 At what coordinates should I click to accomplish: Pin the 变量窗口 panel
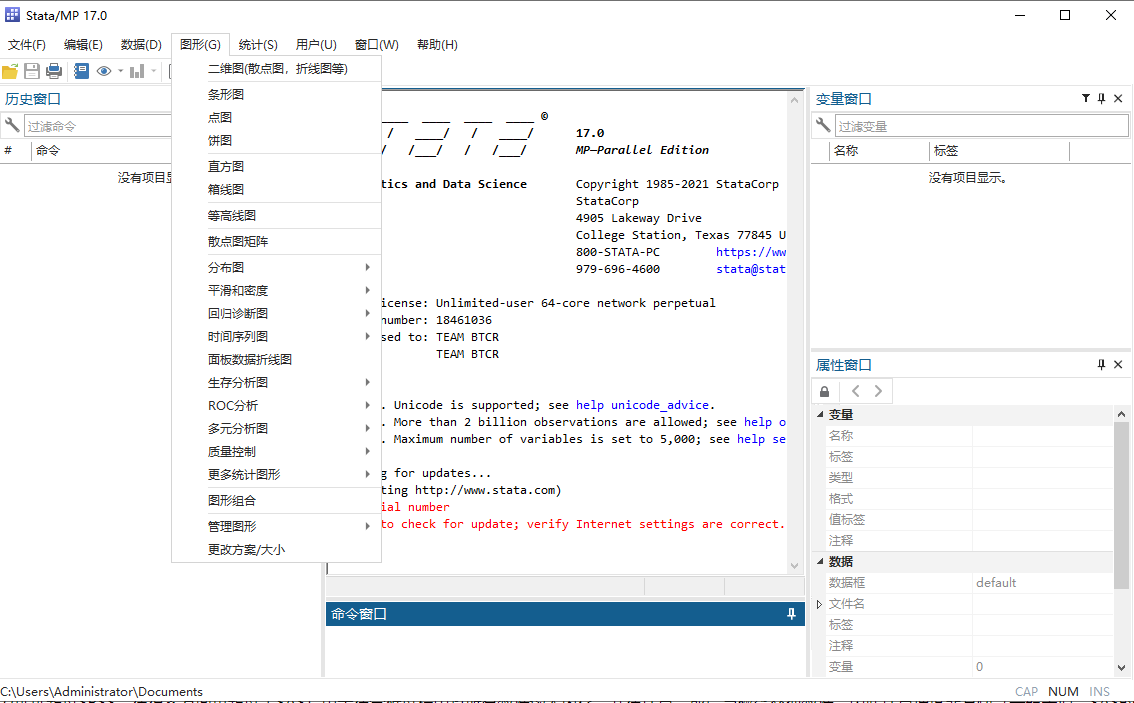click(x=1101, y=98)
